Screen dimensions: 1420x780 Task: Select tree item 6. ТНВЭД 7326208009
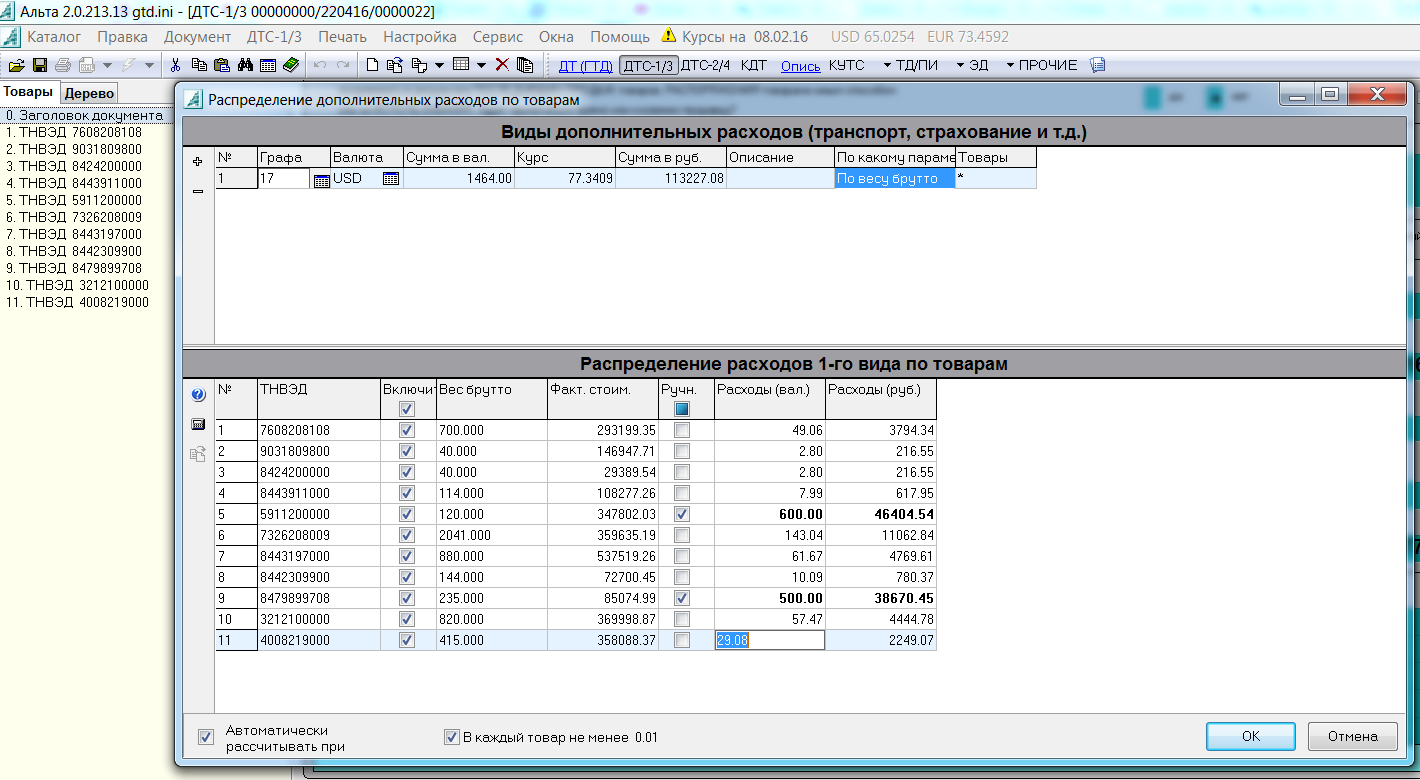74,217
